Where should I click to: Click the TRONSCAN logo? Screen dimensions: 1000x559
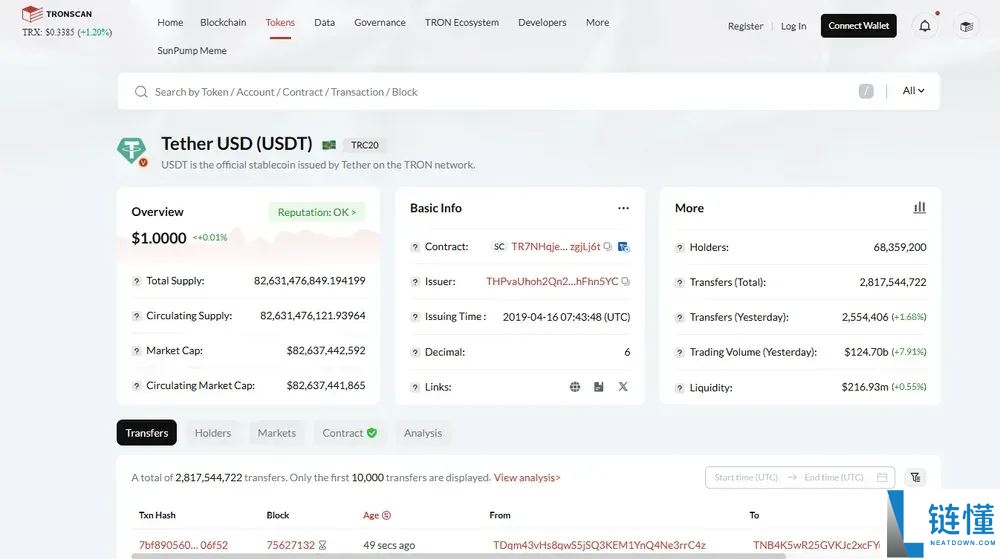[x=57, y=13]
